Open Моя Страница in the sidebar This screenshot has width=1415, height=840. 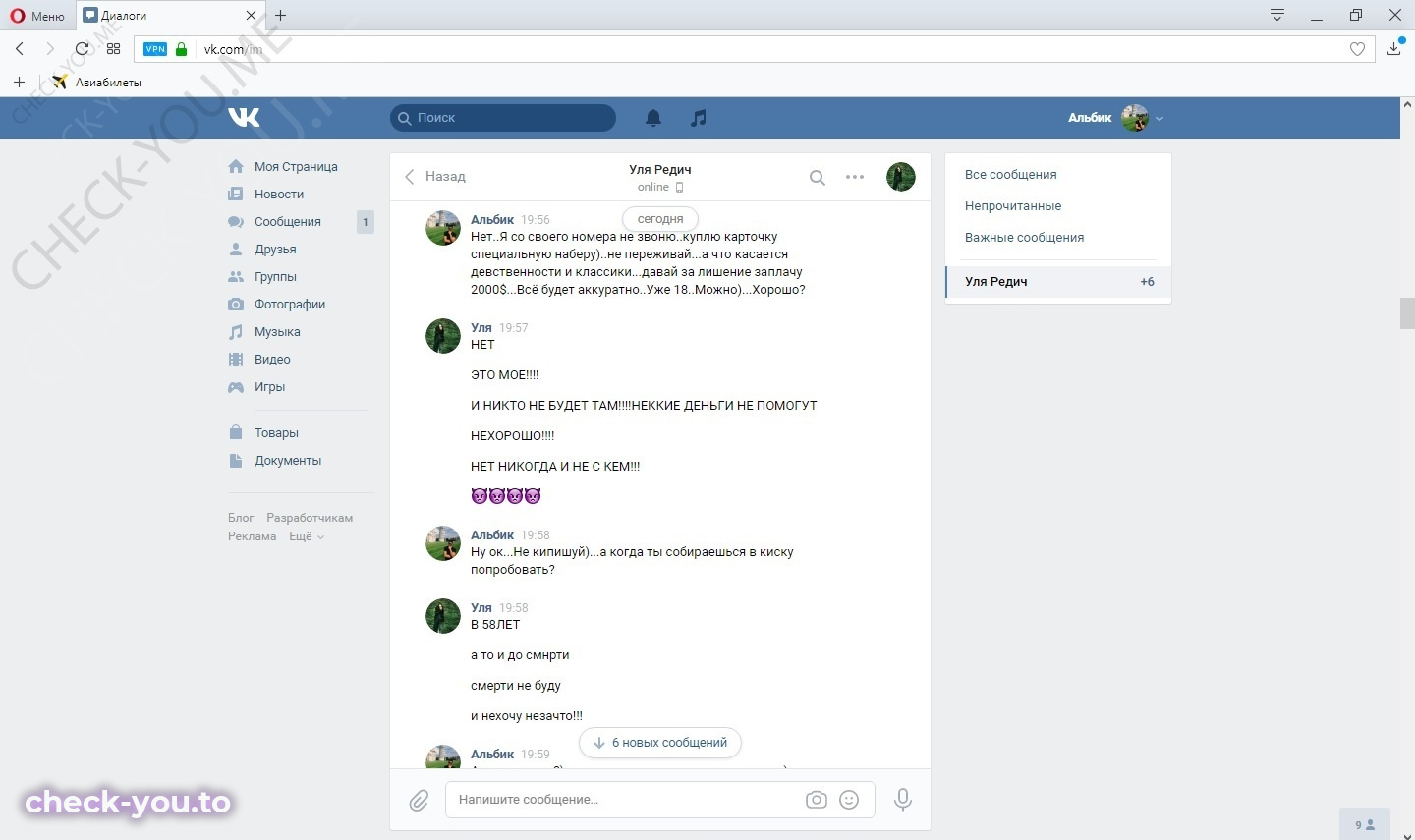(296, 167)
